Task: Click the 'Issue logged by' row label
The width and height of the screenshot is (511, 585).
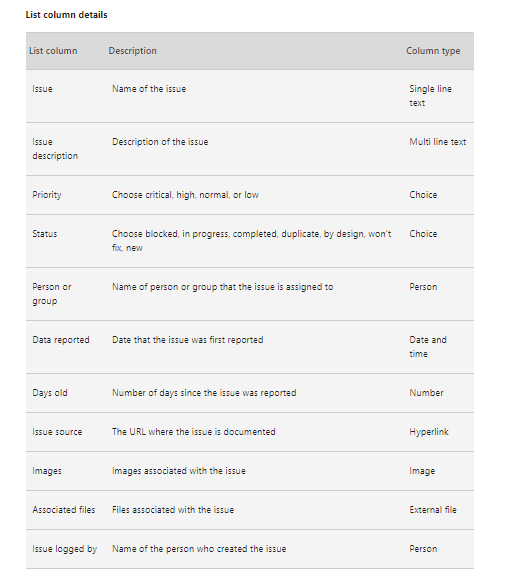Action: 65,549
